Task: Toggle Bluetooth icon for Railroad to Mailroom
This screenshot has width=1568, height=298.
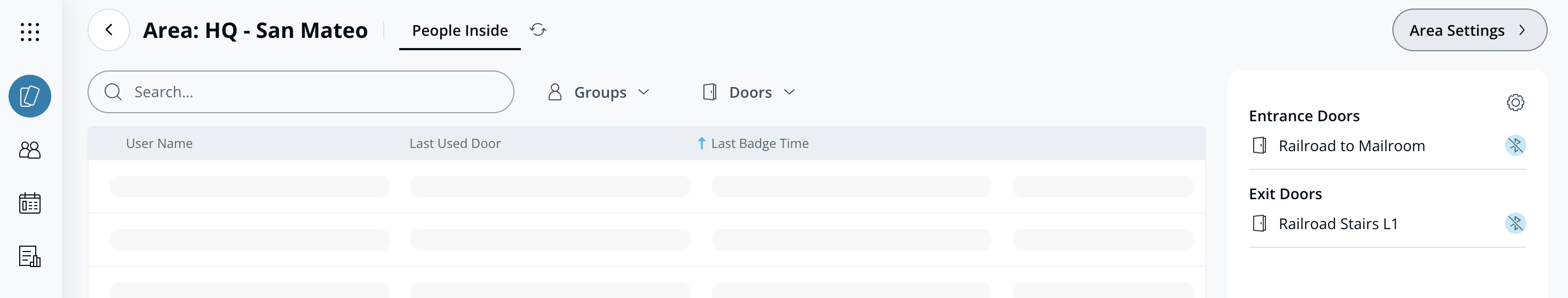Action: point(1515,146)
